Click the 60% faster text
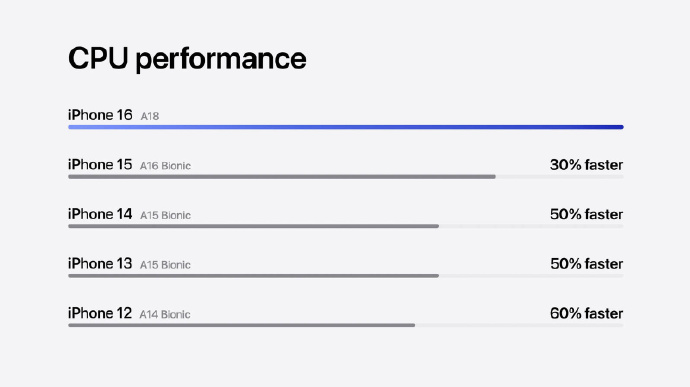Image resolution: width=690 pixels, height=387 pixels. coord(586,314)
